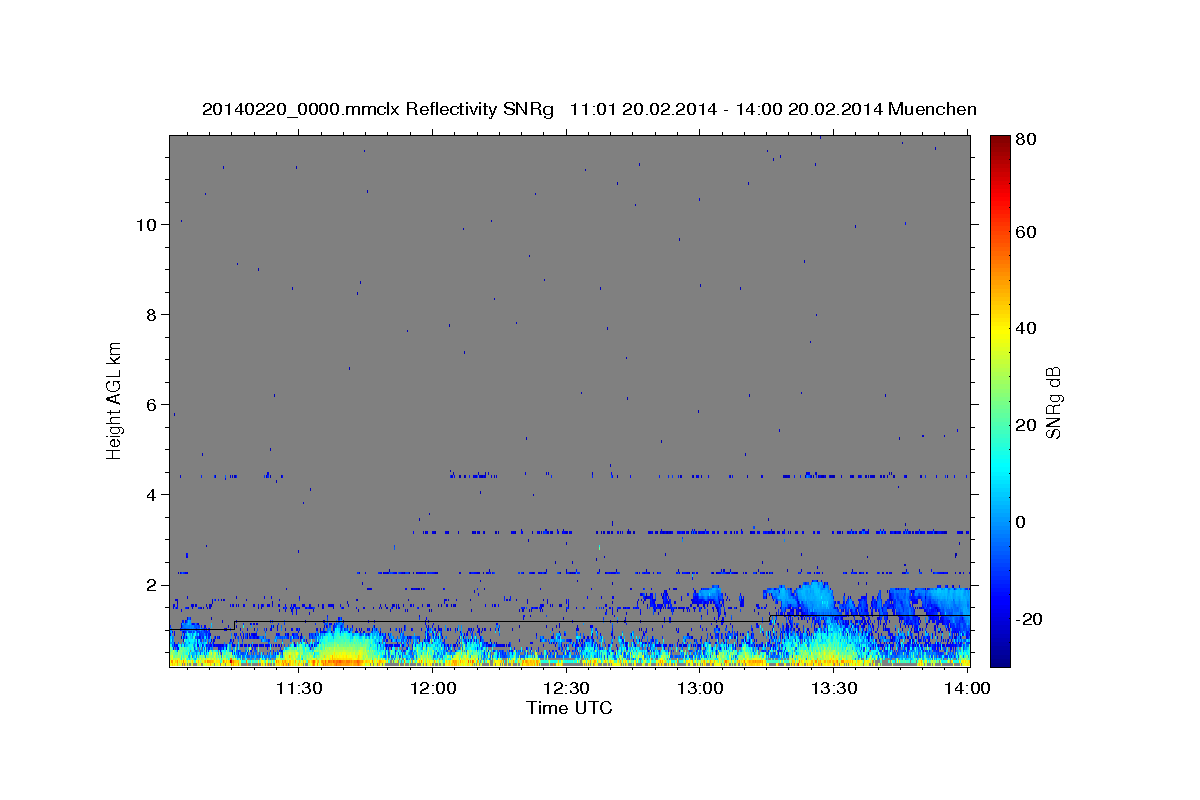Click the 12:00 time tick label
Screen dimensions: 1200x800
432,688
